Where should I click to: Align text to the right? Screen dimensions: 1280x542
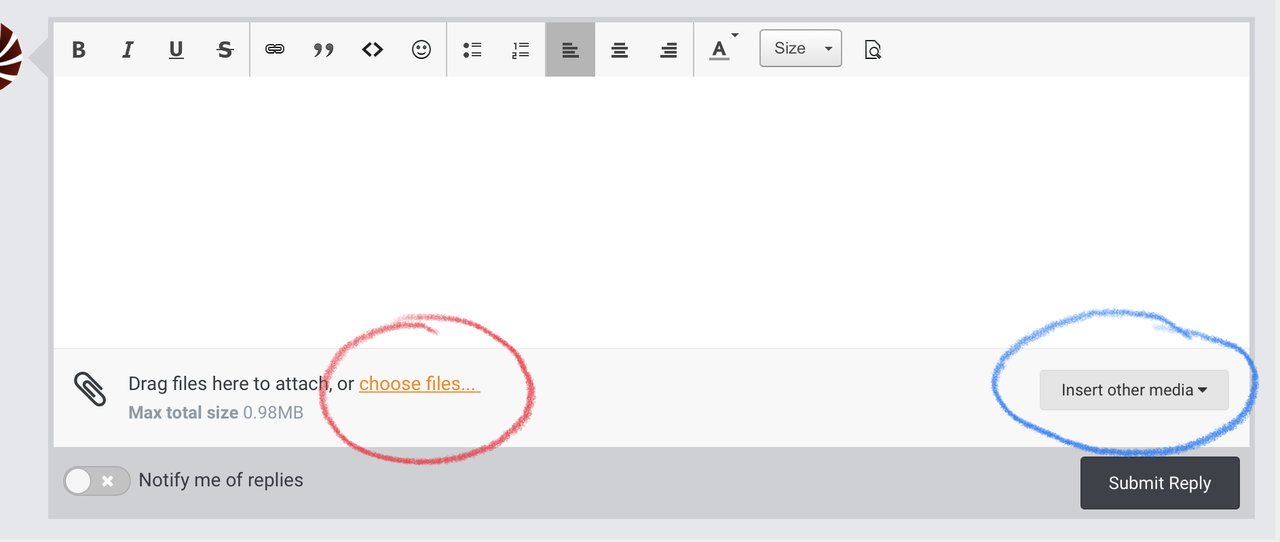pyautogui.click(x=668, y=50)
